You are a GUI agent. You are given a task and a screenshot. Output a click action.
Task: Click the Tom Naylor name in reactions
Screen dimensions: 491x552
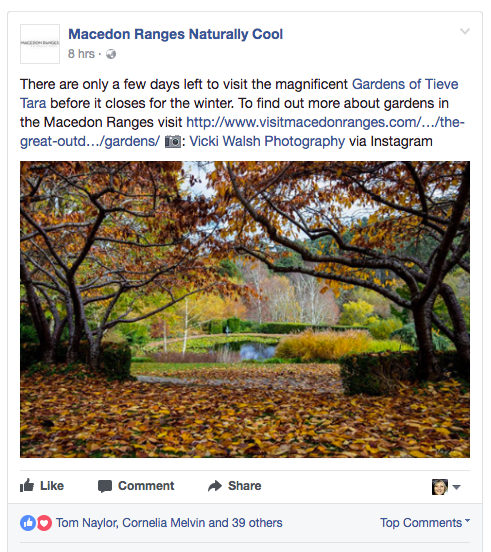86,523
